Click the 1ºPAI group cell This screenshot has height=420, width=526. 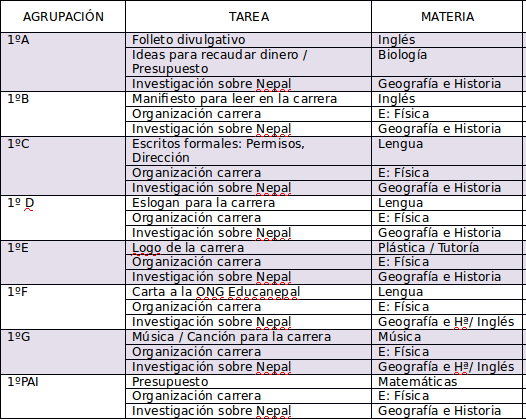coord(63,396)
